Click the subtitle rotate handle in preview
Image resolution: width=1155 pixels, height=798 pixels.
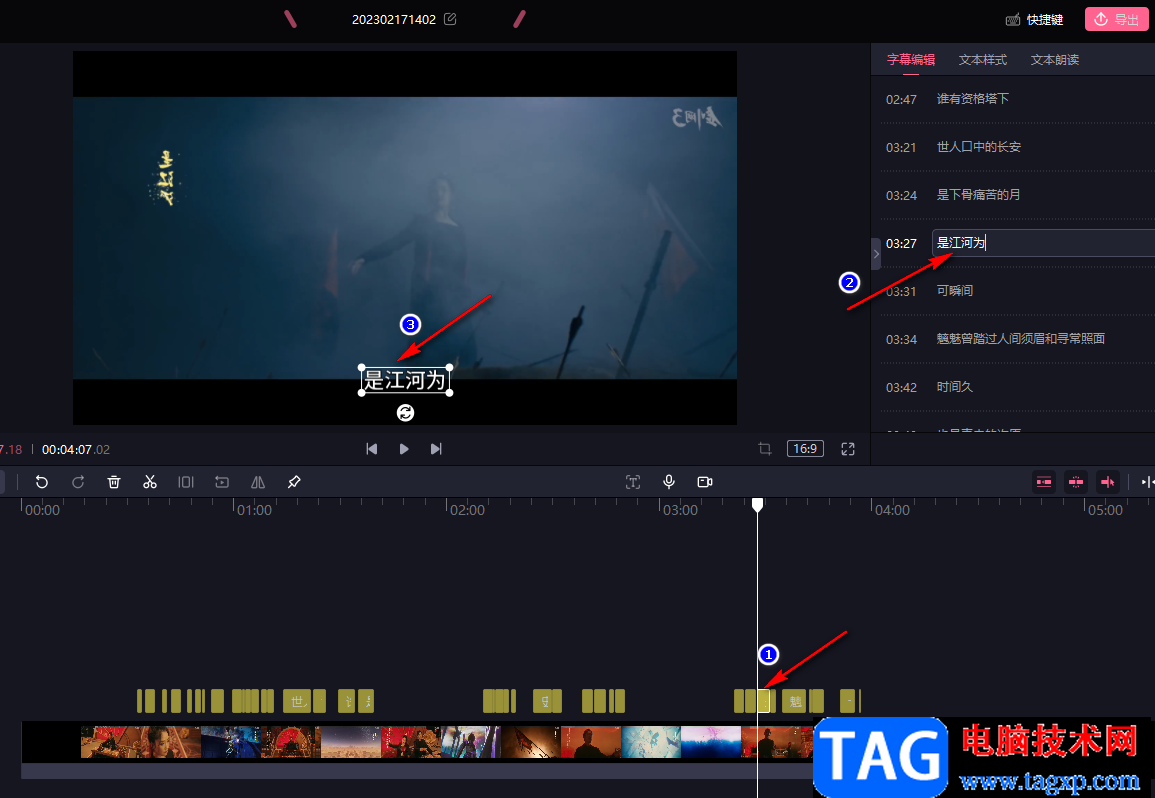pyautogui.click(x=405, y=413)
